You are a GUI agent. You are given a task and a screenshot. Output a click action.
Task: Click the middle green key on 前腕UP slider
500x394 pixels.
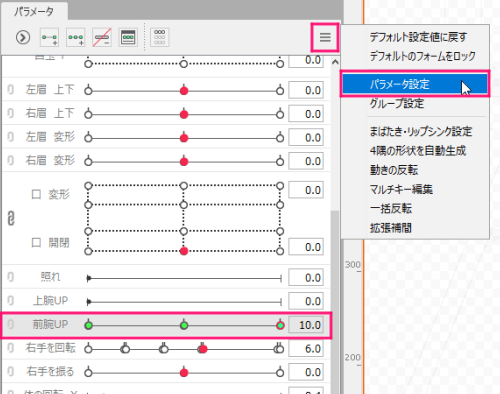[184, 325]
